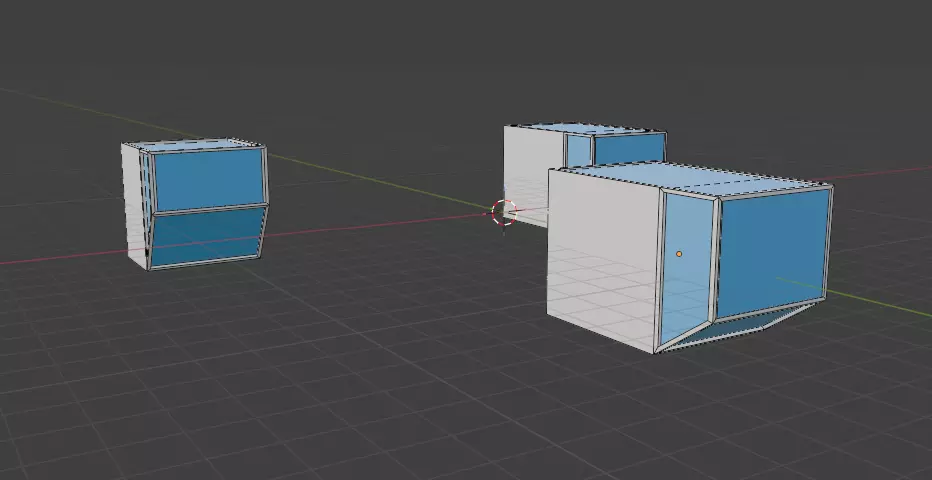Screen dimensions: 932x480
Task: Select the lower blue front face of left cube
Action: (x=206, y=236)
